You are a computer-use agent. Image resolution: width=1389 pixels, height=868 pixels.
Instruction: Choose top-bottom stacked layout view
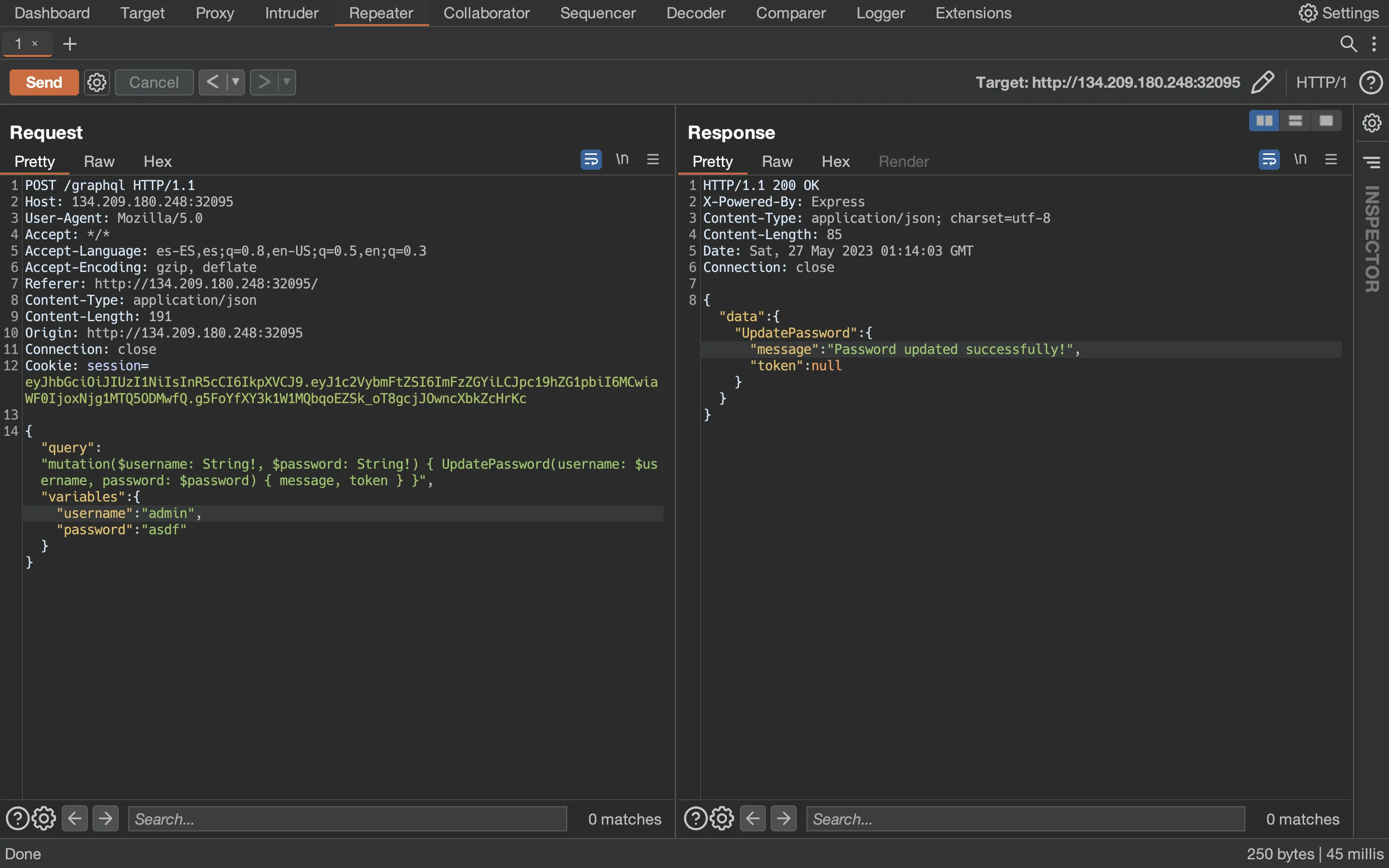pos(1295,121)
